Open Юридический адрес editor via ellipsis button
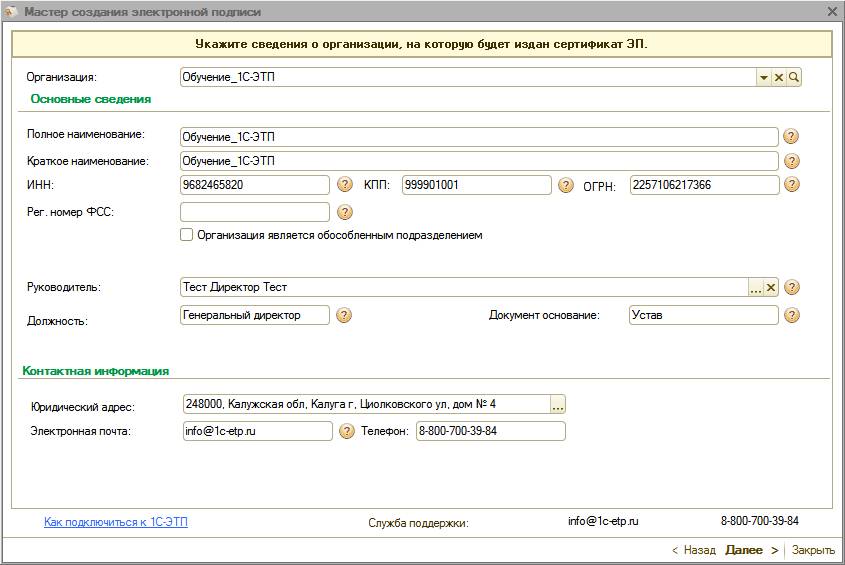Viewport: 845px width, 565px height. [558, 404]
